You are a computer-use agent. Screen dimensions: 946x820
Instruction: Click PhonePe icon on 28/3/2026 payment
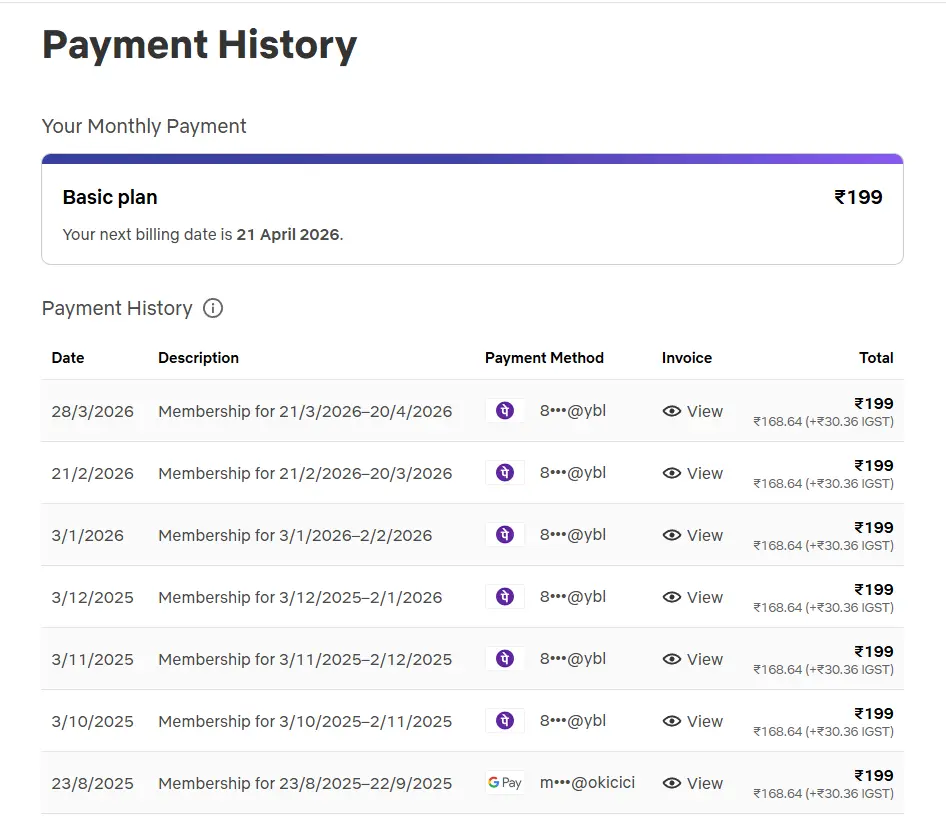[505, 411]
